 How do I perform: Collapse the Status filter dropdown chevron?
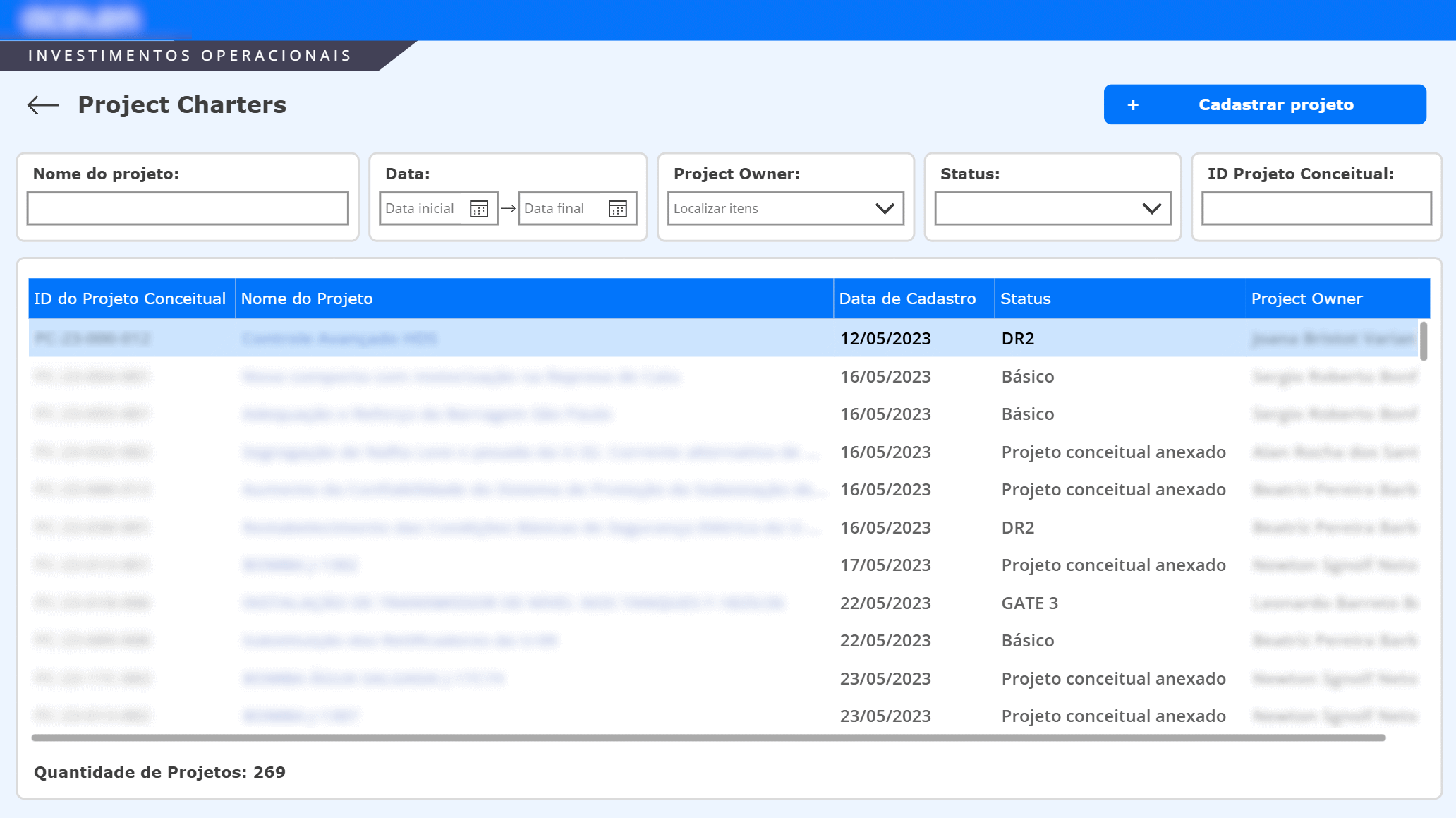(1151, 208)
